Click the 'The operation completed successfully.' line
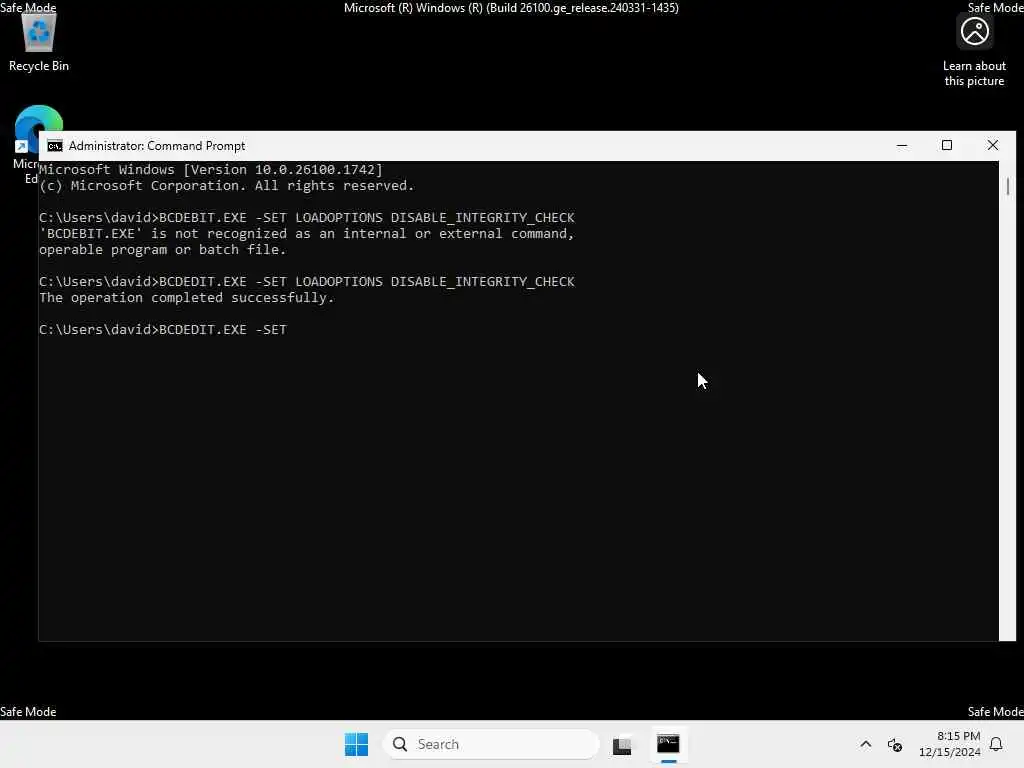This screenshot has height=768, width=1024. coord(187,298)
